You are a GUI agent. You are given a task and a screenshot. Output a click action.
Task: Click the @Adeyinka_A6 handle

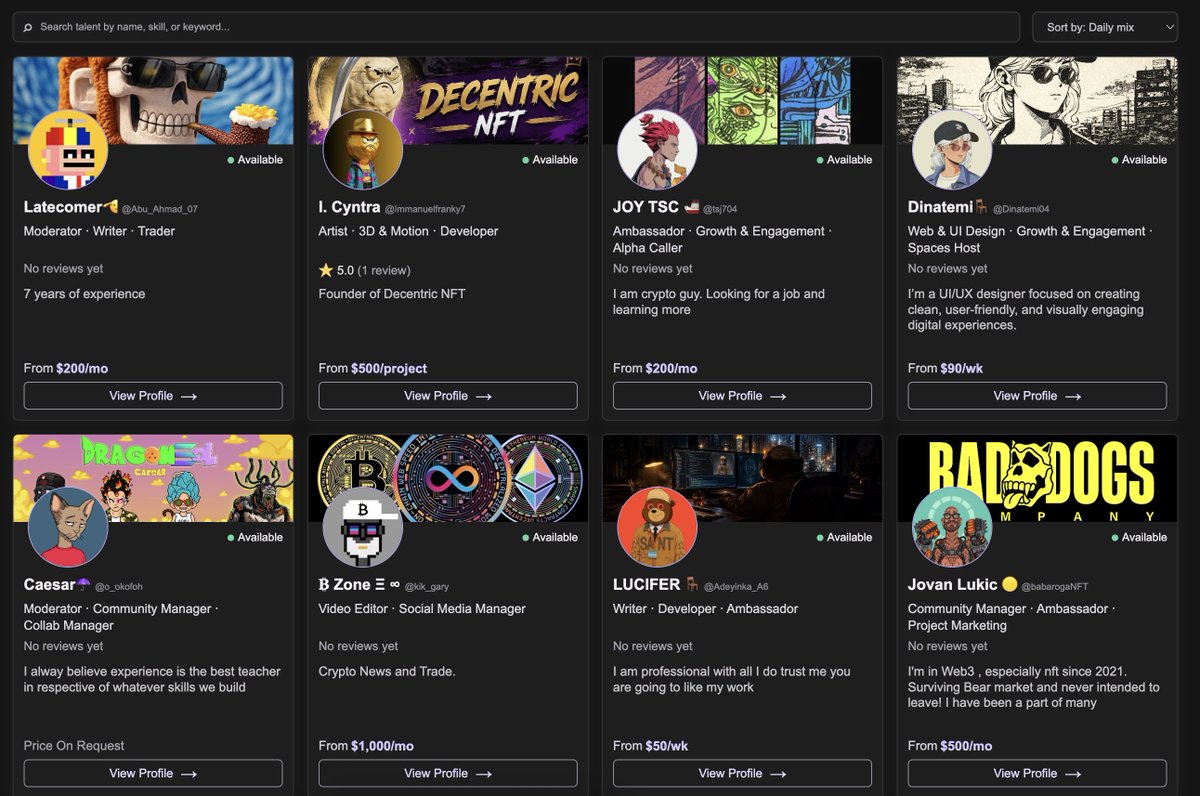click(736, 586)
